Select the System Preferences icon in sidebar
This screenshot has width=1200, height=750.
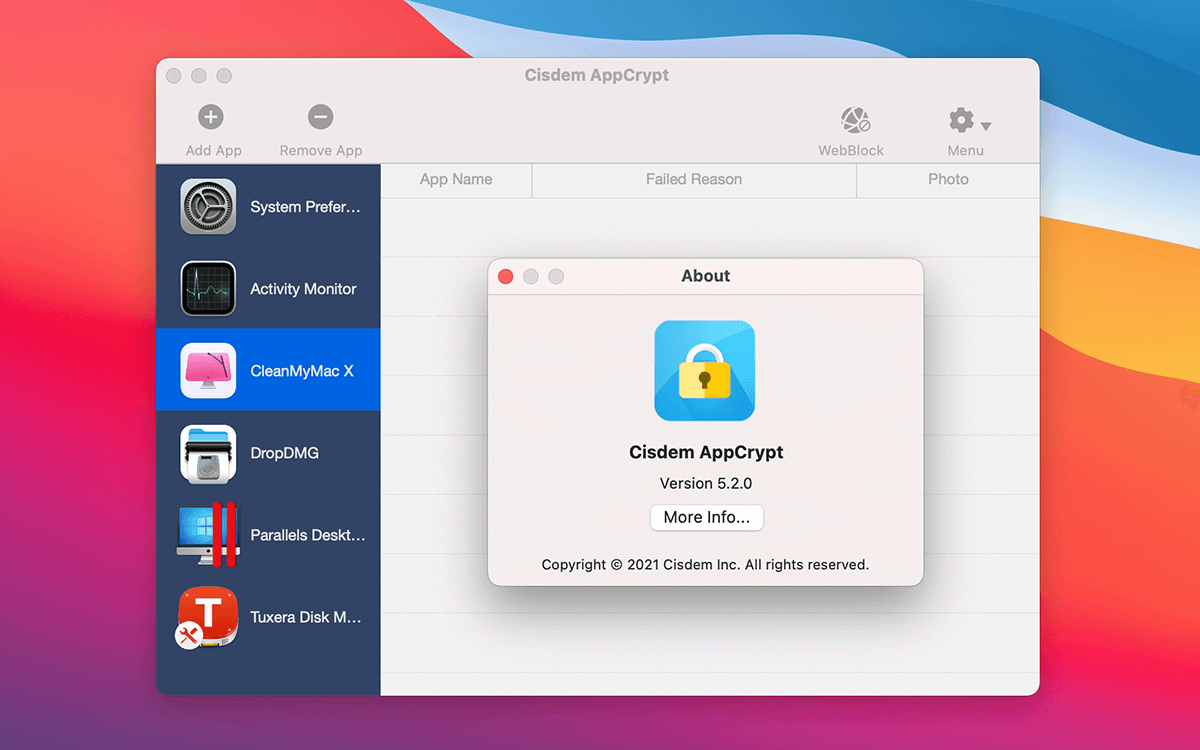208,207
